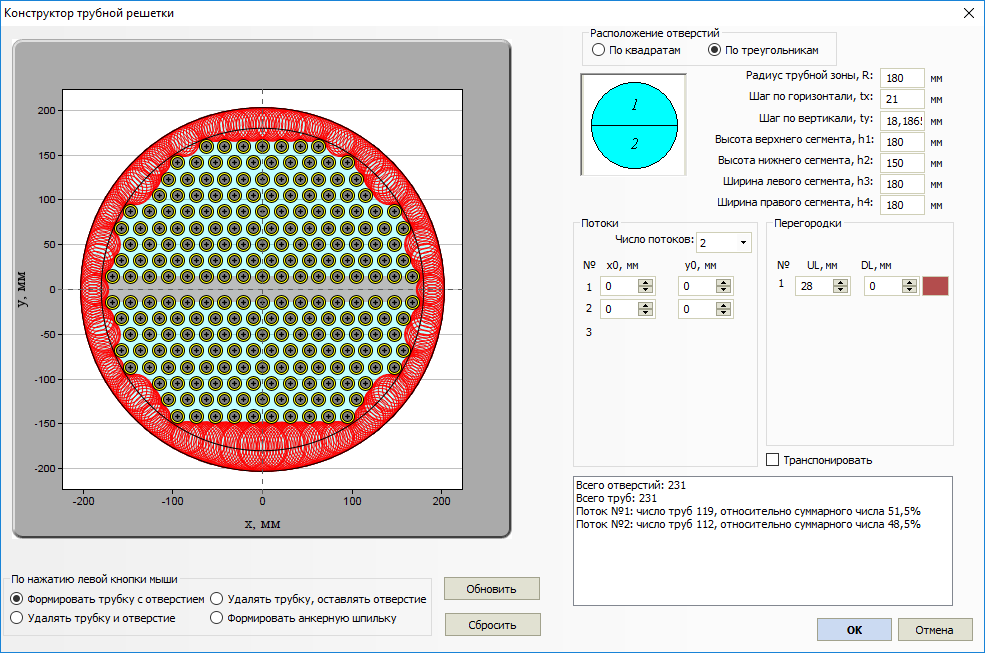The width and height of the screenshot is (985, 653).
Task: Select Удалять трубку, оставлять отверстие mode
Action: 318,599
